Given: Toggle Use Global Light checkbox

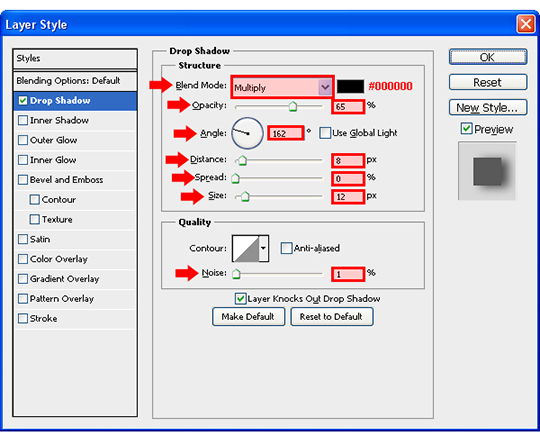Looking at the screenshot, I should click(x=324, y=133).
